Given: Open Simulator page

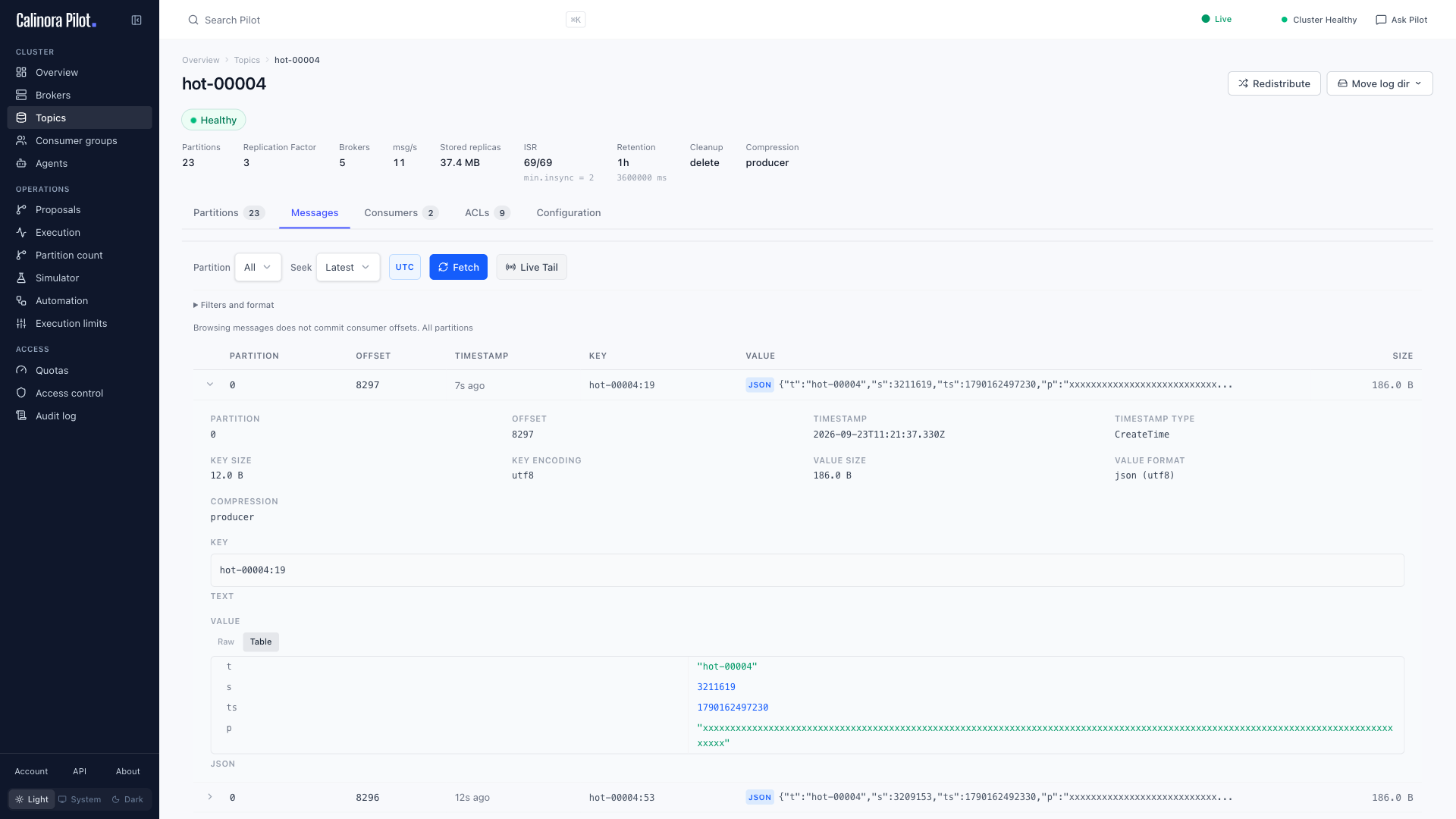Looking at the screenshot, I should 80,278.
